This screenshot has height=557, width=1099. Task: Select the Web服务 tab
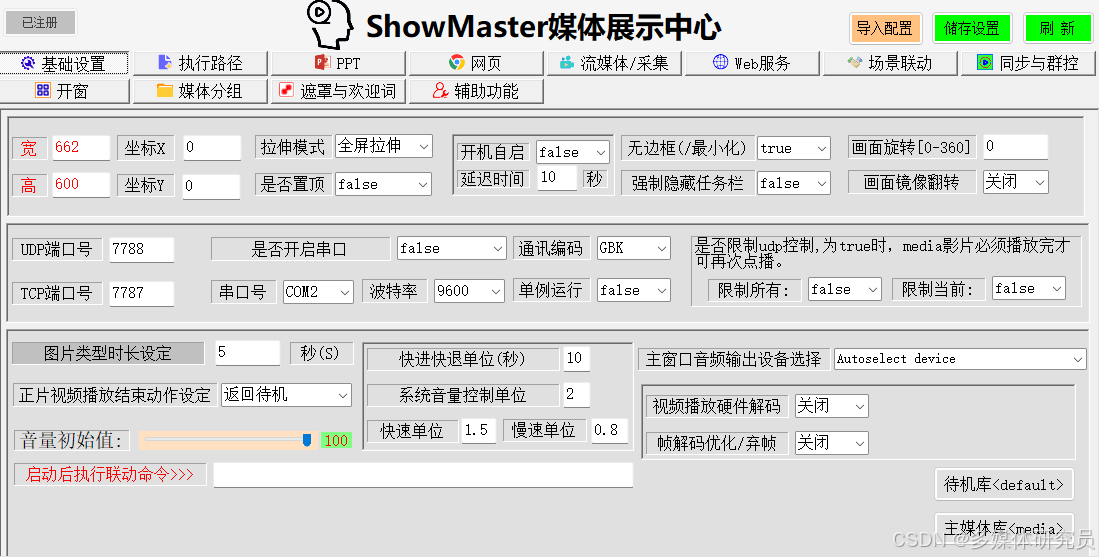tap(751, 63)
